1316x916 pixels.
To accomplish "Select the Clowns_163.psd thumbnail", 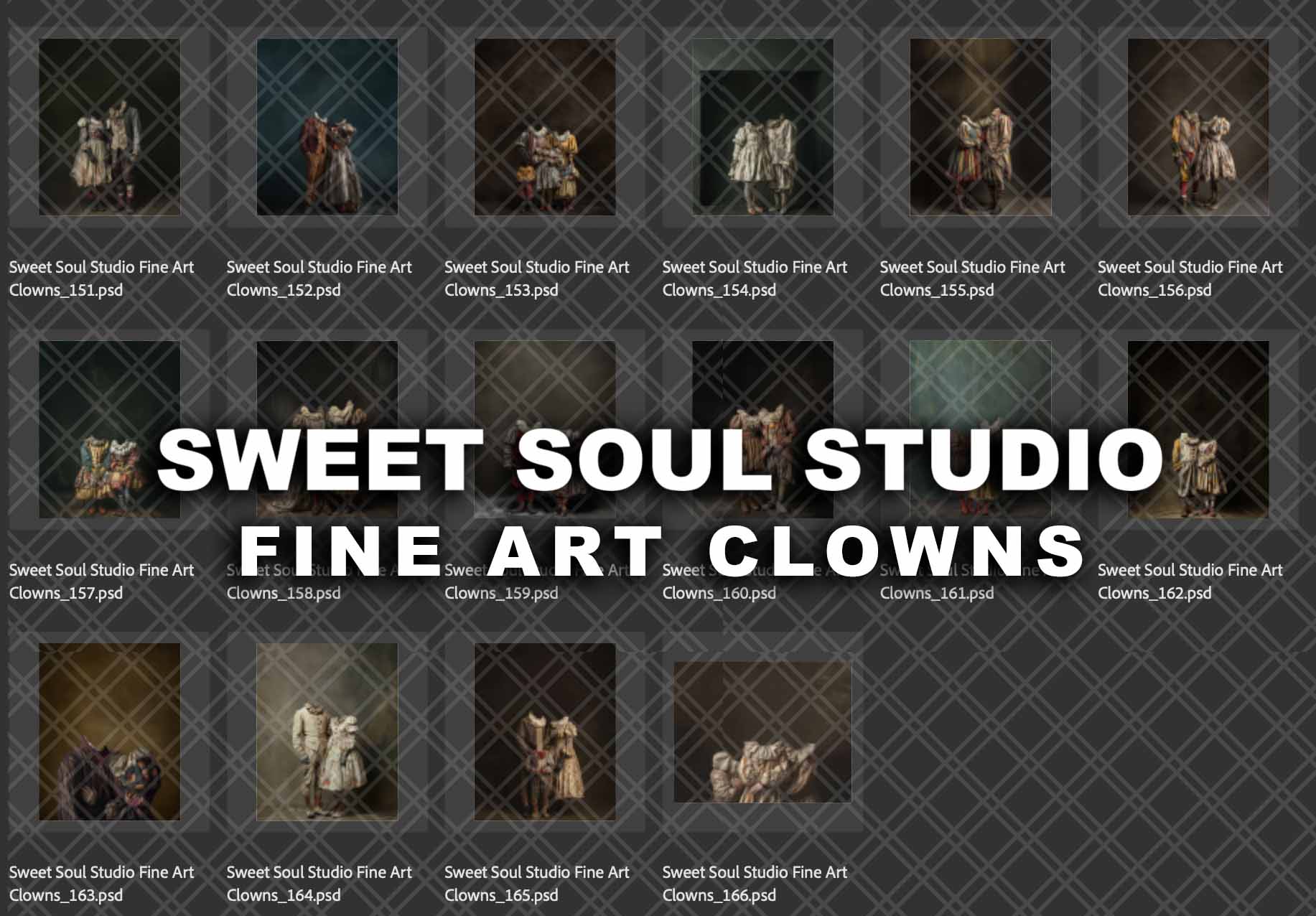I will point(109,732).
